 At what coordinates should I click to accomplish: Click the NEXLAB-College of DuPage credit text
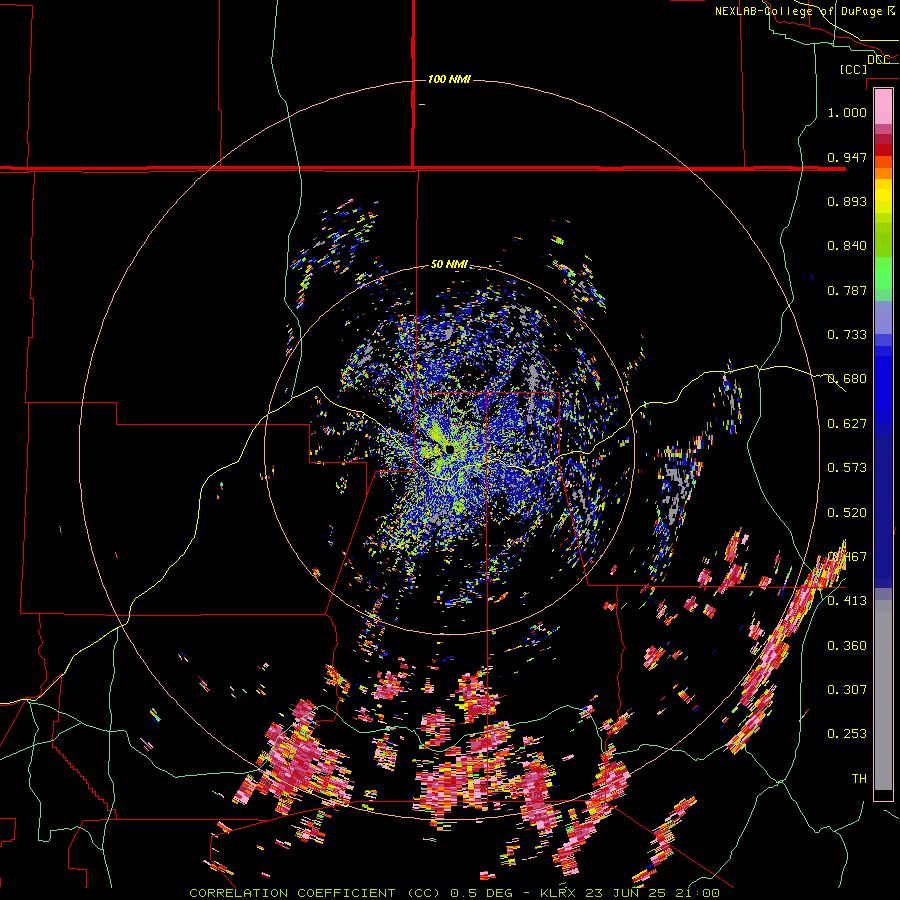[x=805, y=11]
